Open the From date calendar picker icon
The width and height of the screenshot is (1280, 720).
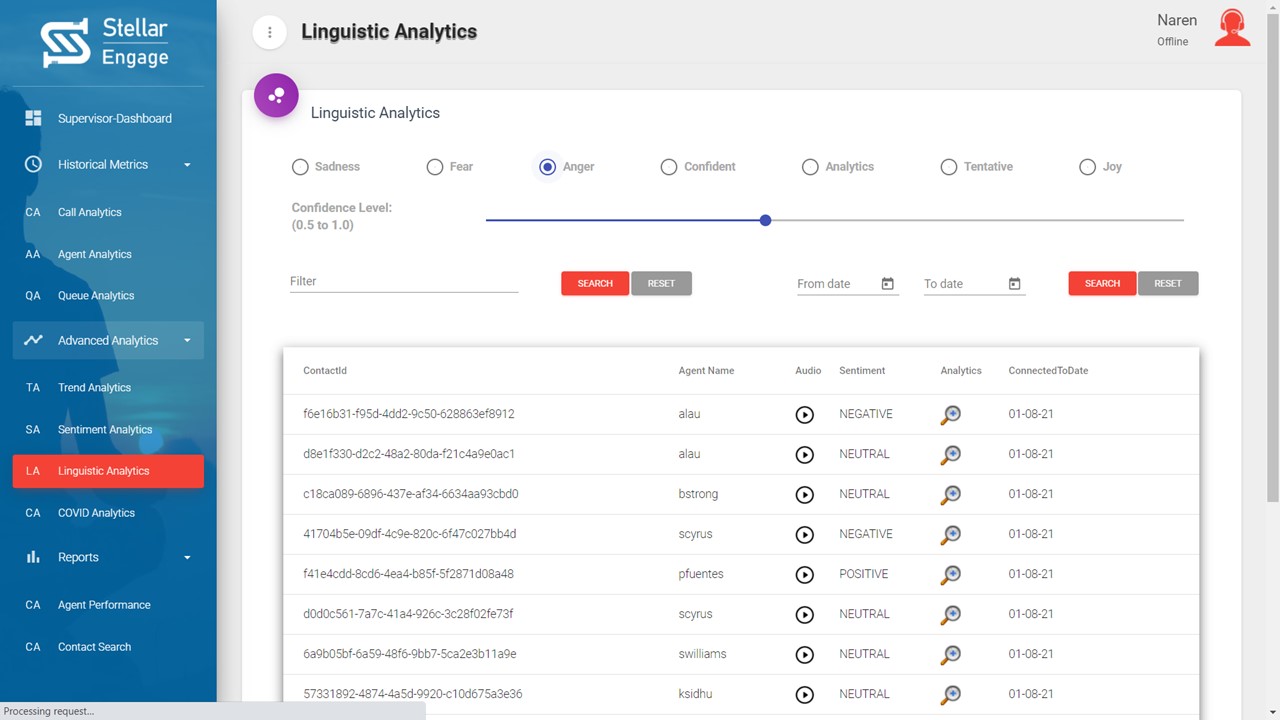(x=887, y=284)
